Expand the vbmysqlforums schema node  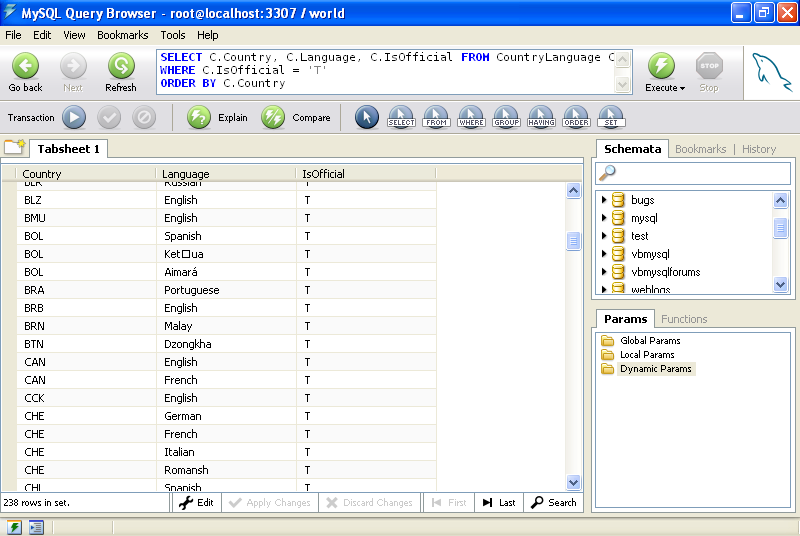pyautogui.click(x=604, y=272)
